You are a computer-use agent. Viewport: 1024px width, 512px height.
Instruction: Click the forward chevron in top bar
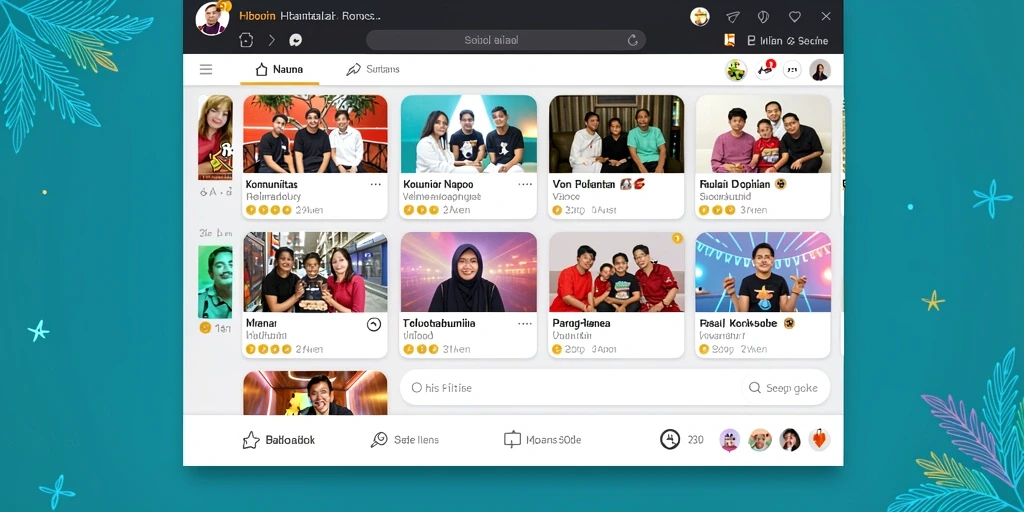[271, 40]
